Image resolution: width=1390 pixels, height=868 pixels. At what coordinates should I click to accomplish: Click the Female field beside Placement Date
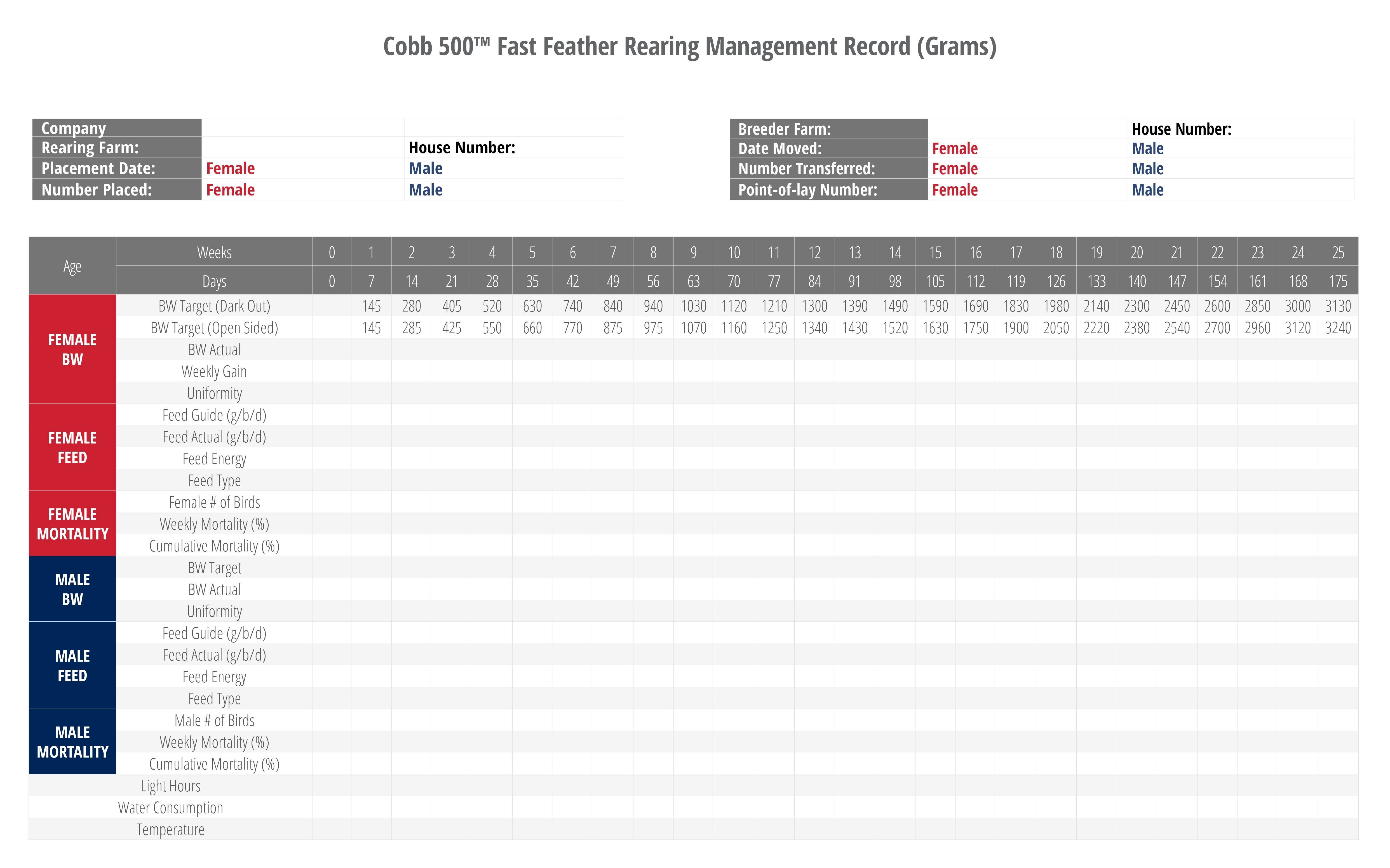303,168
